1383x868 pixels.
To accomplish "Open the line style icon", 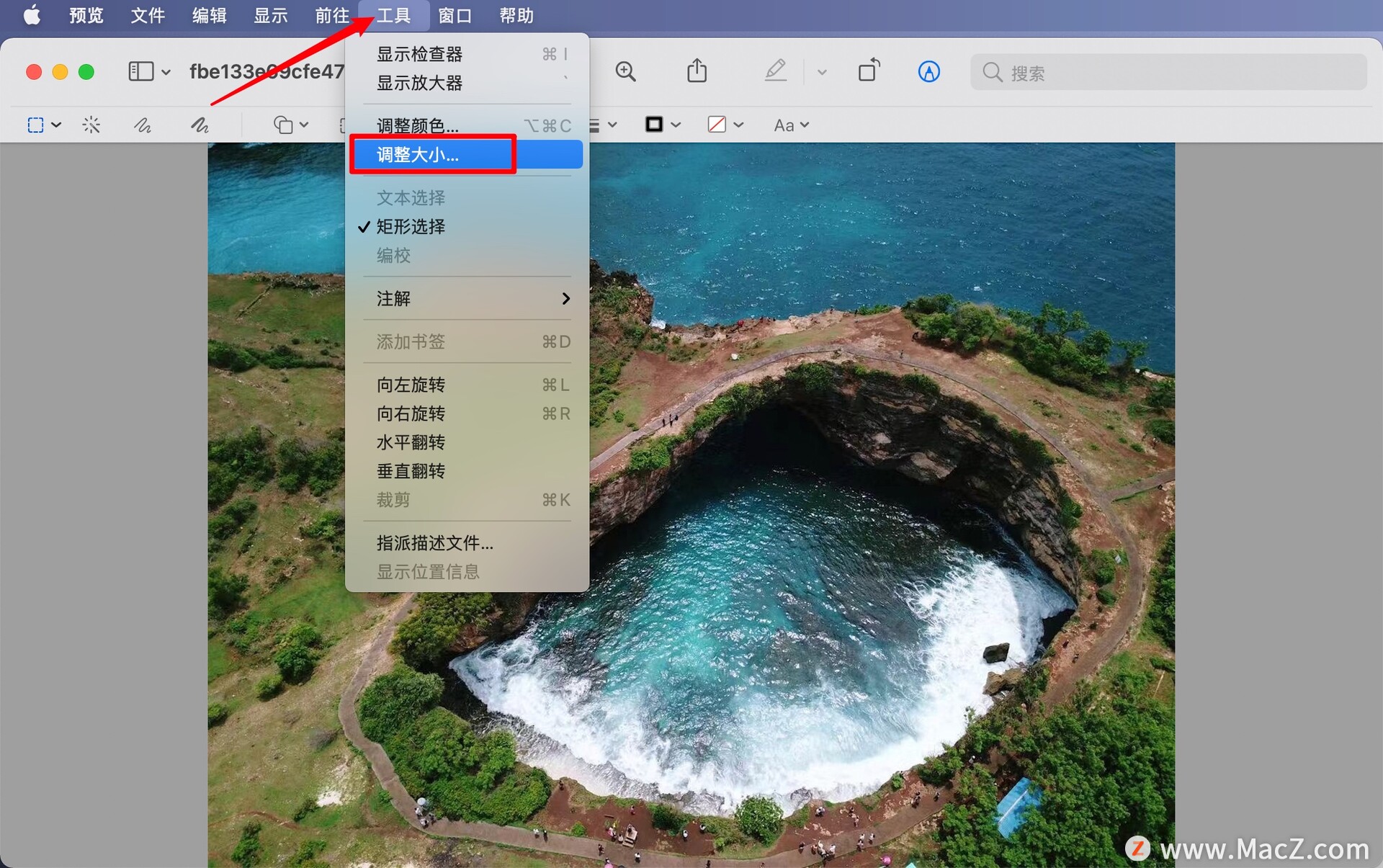I will click(594, 125).
